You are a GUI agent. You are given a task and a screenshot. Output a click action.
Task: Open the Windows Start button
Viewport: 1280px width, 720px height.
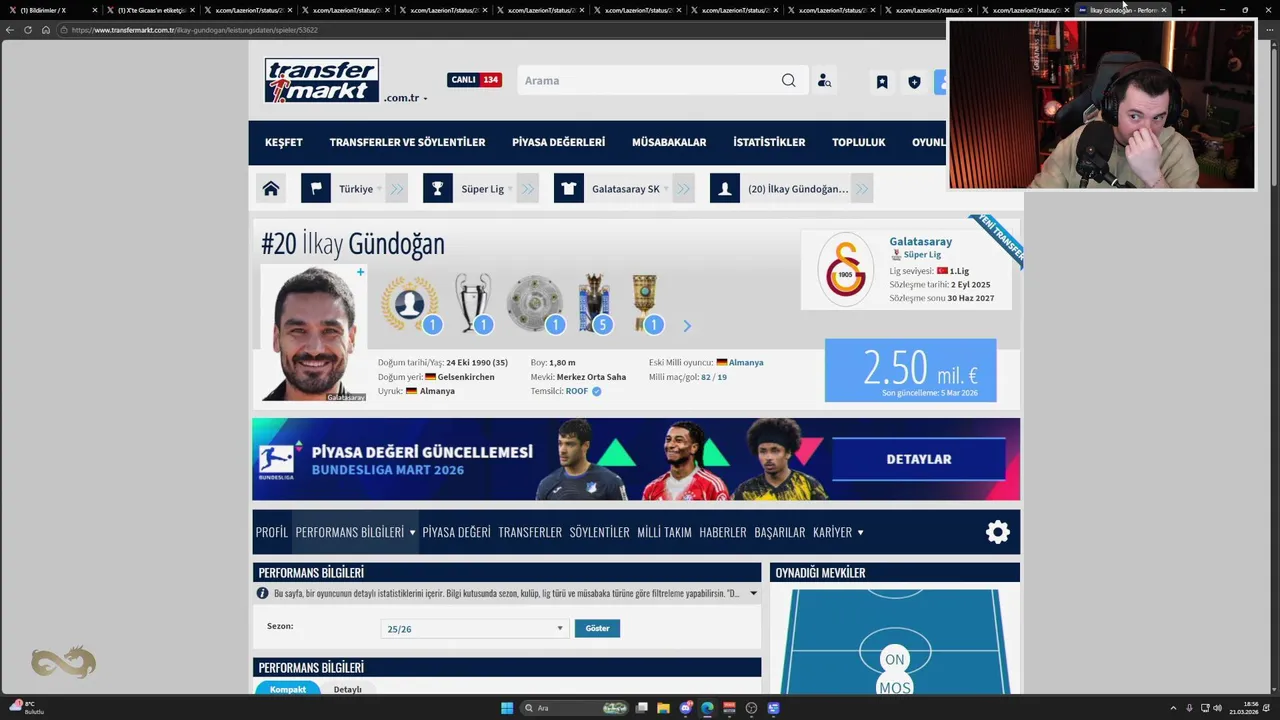tap(507, 708)
